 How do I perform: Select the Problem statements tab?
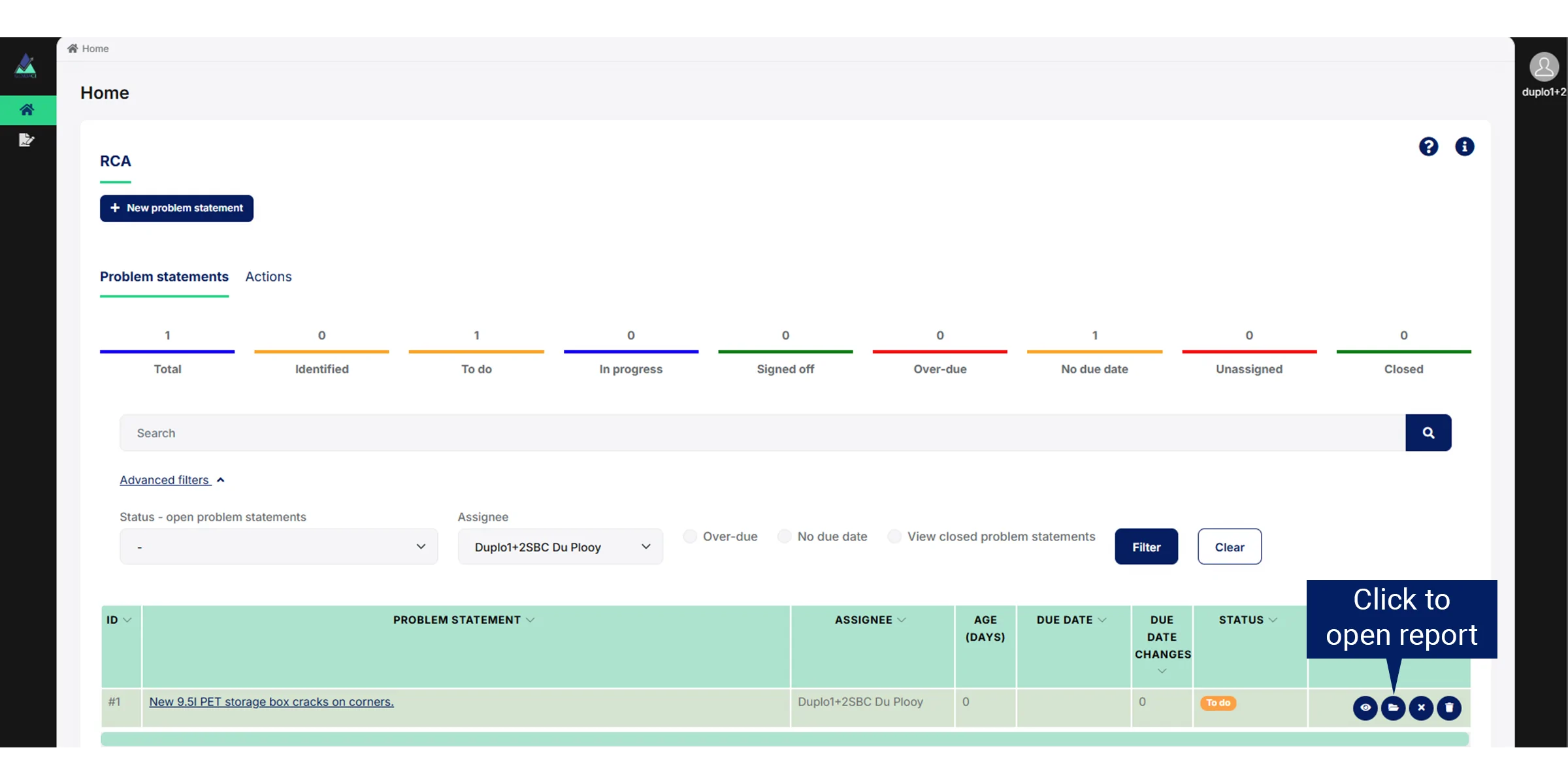click(164, 277)
